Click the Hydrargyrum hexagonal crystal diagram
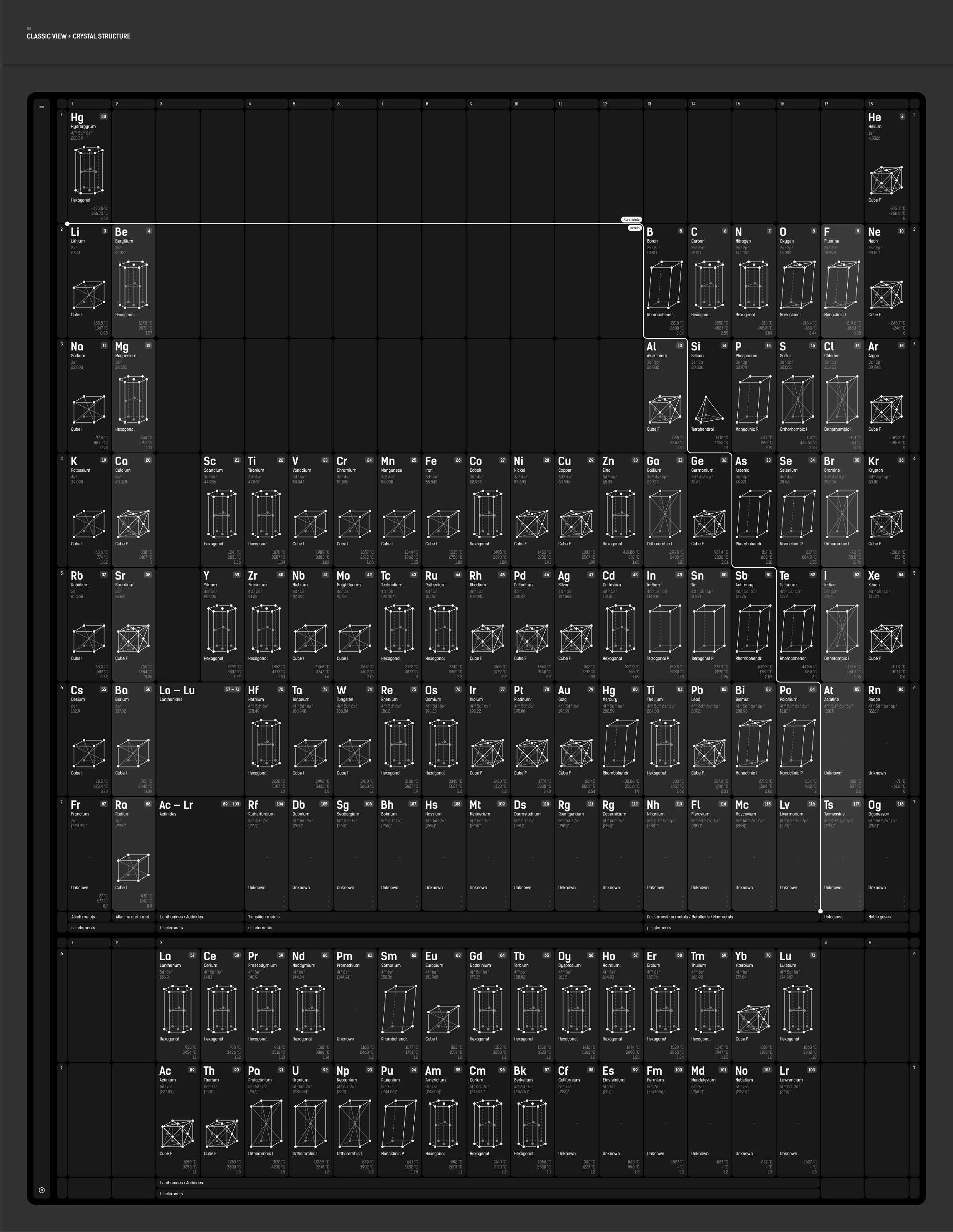 pos(89,170)
